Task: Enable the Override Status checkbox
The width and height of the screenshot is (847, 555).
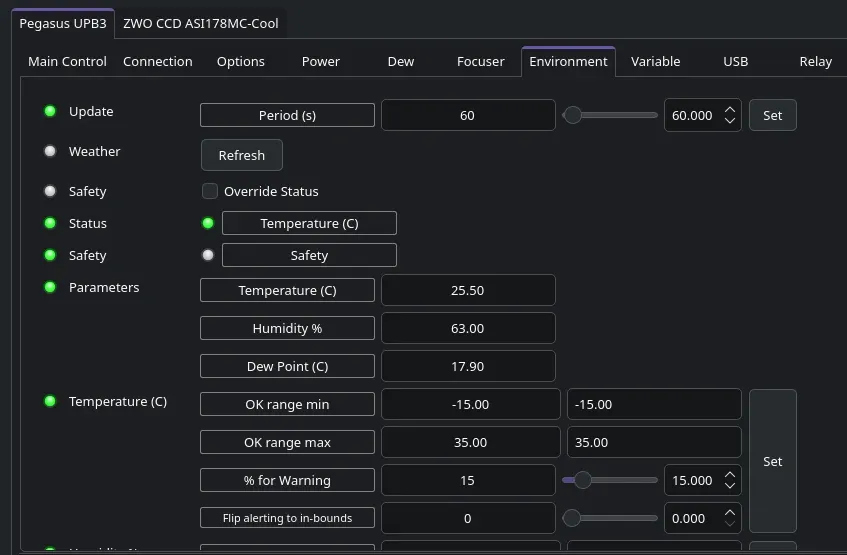Action: pyautogui.click(x=210, y=191)
